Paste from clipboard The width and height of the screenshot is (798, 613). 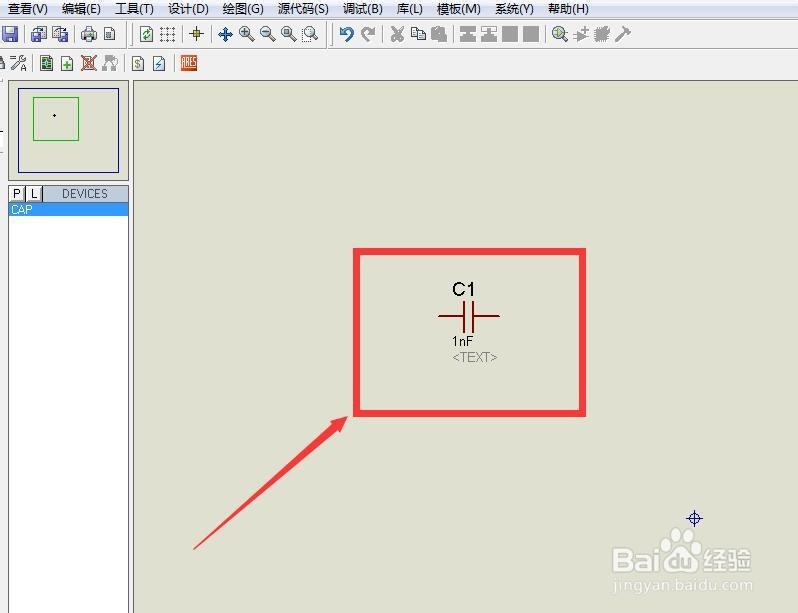[439, 35]
